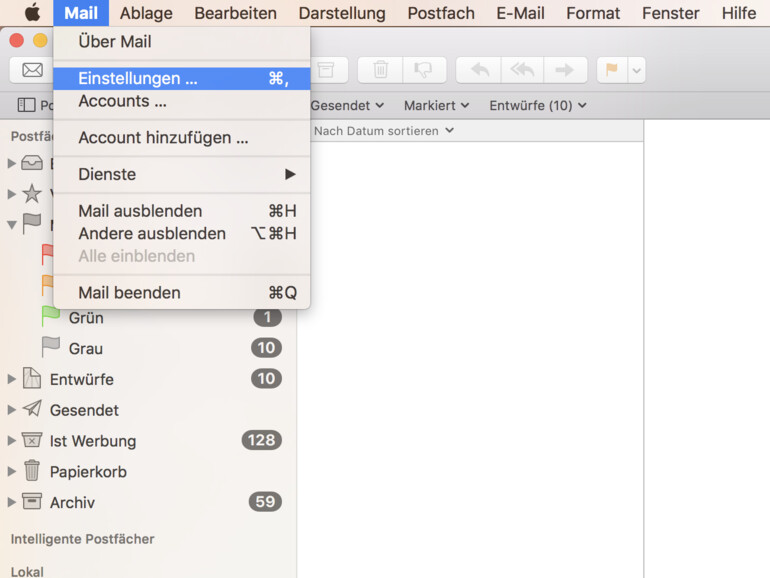This screenshot has height=578, width=770.
Task: Select the Entwürfe mailbox label
Action: tap(82, 379)
